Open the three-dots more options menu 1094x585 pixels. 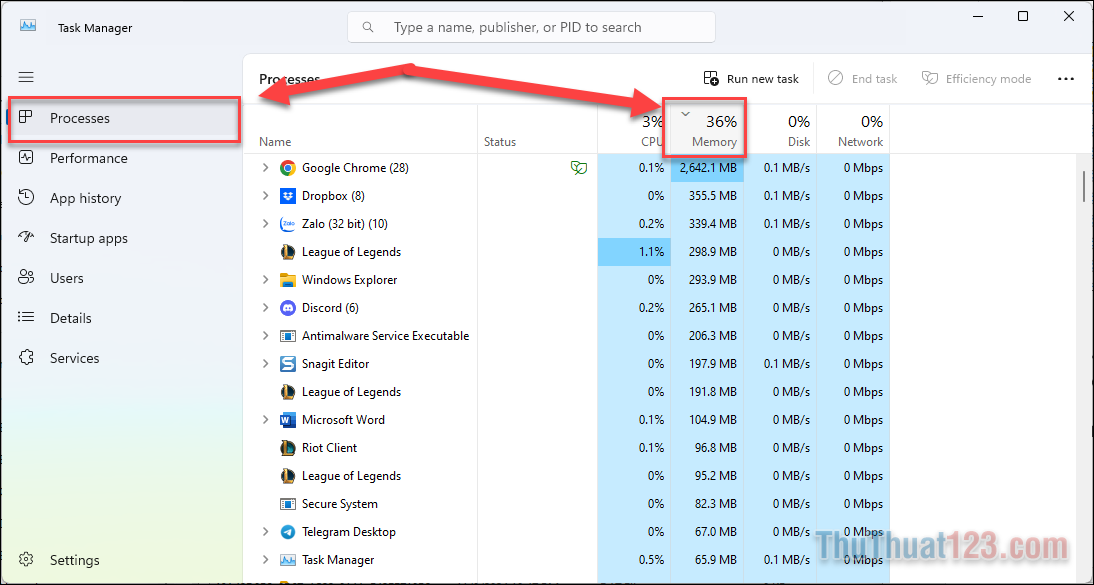click(x=1065, y=79)
